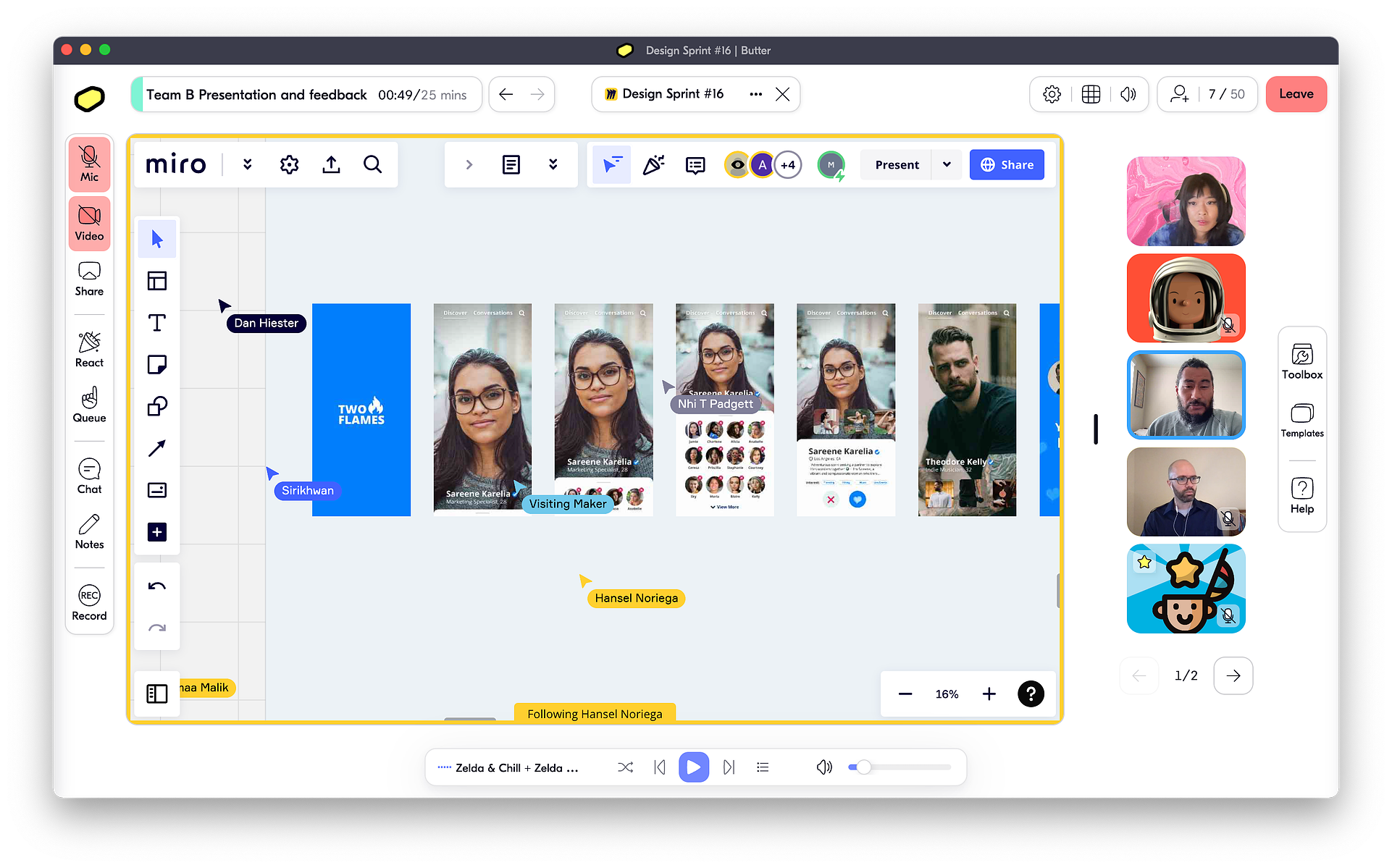Open the Chat panel

click(89, 477)
